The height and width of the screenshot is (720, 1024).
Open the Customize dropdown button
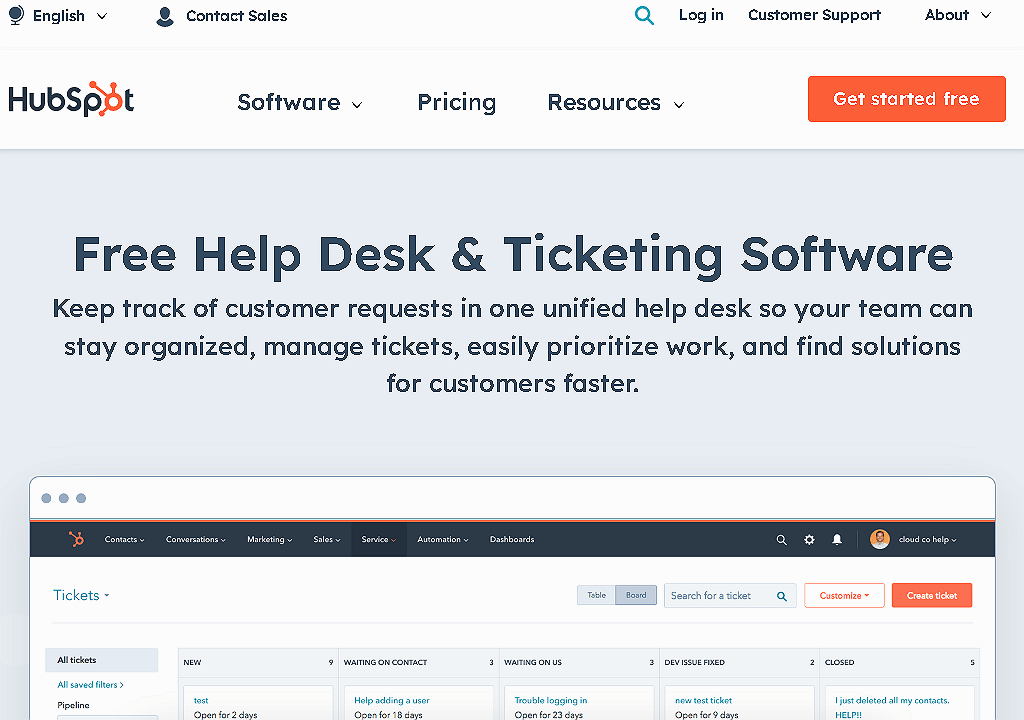pyautogui.click(x=844, y=595)
